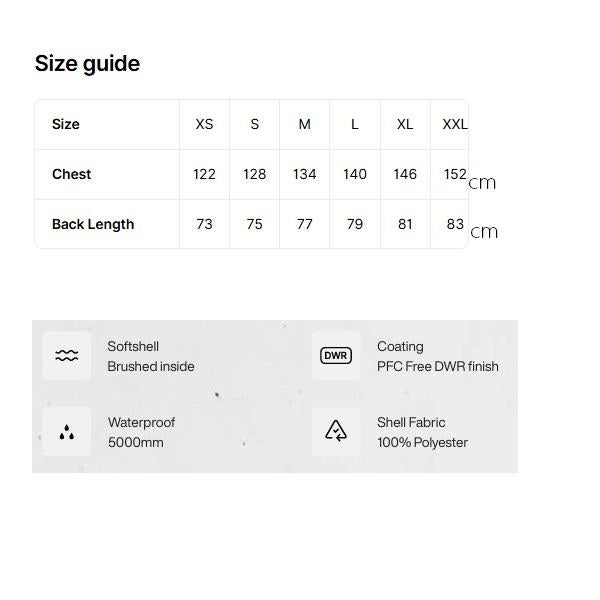Click the Chest row label
The width and height of the screenshot is (600, 600).
(x=72, y=174)
